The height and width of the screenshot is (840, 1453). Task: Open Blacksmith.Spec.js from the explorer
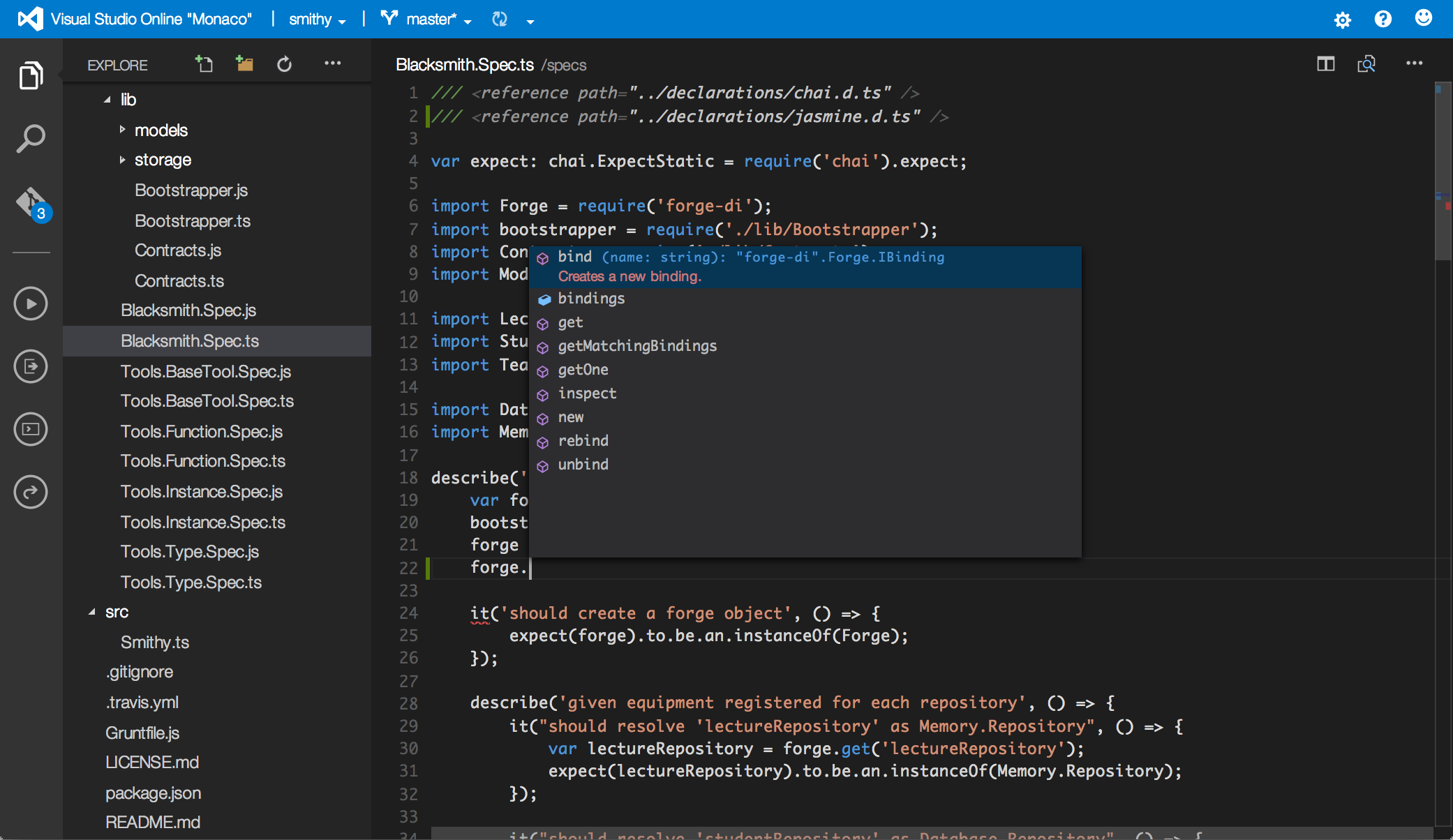(188, 310)
